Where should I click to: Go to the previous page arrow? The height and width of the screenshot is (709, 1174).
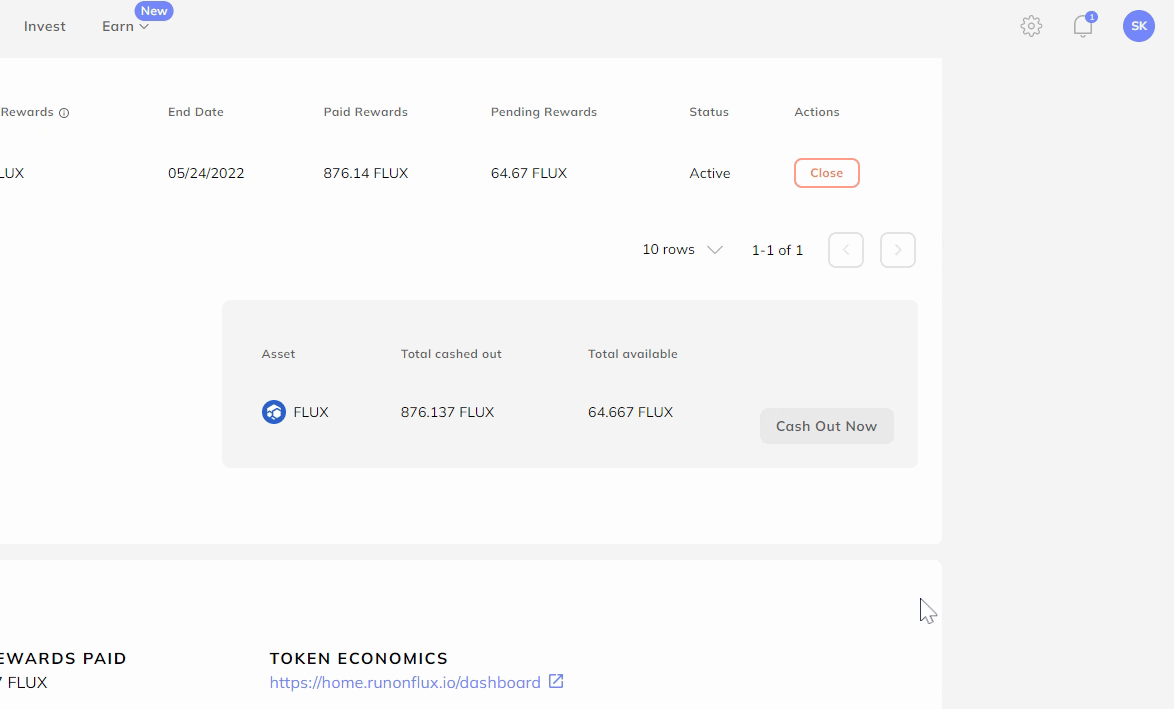[846, 250]
